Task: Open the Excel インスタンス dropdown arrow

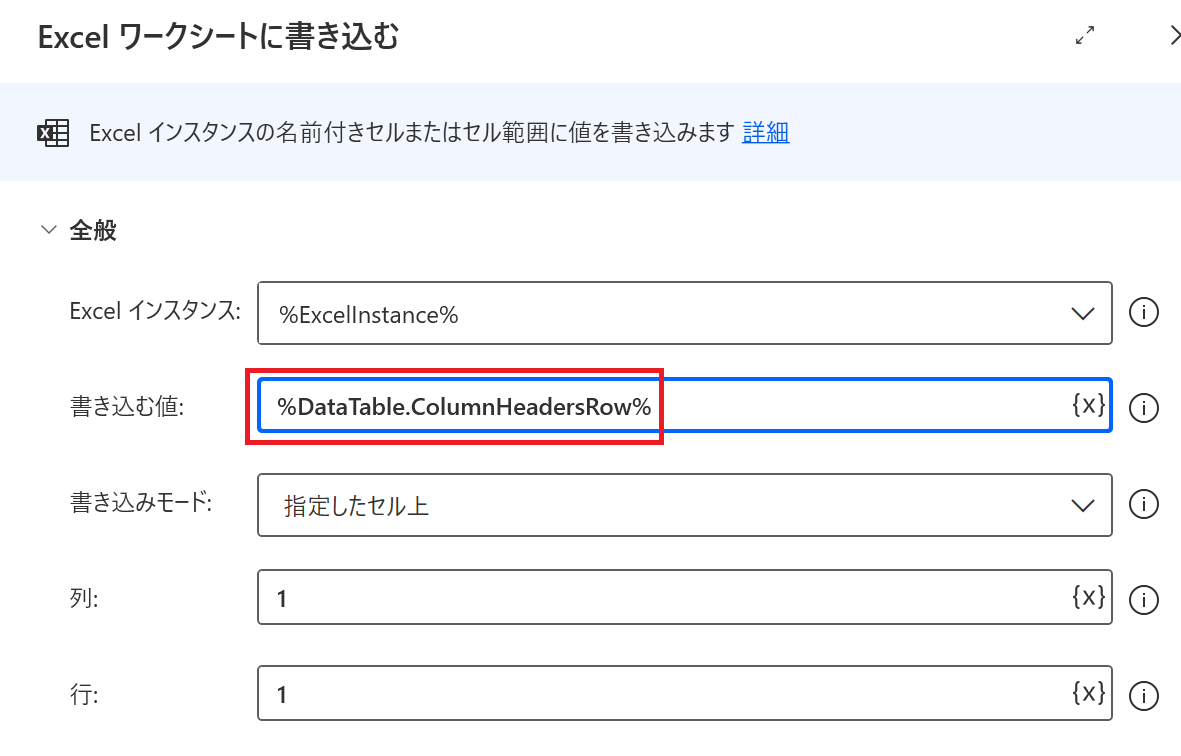Action: [x=1083, y=314]
